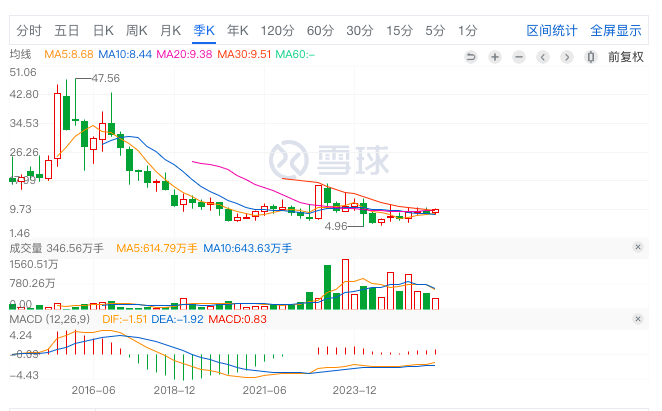This screenshot has height=411, width=662.
Task: Select the 月K tab
Action: click(x=171, y=30)
